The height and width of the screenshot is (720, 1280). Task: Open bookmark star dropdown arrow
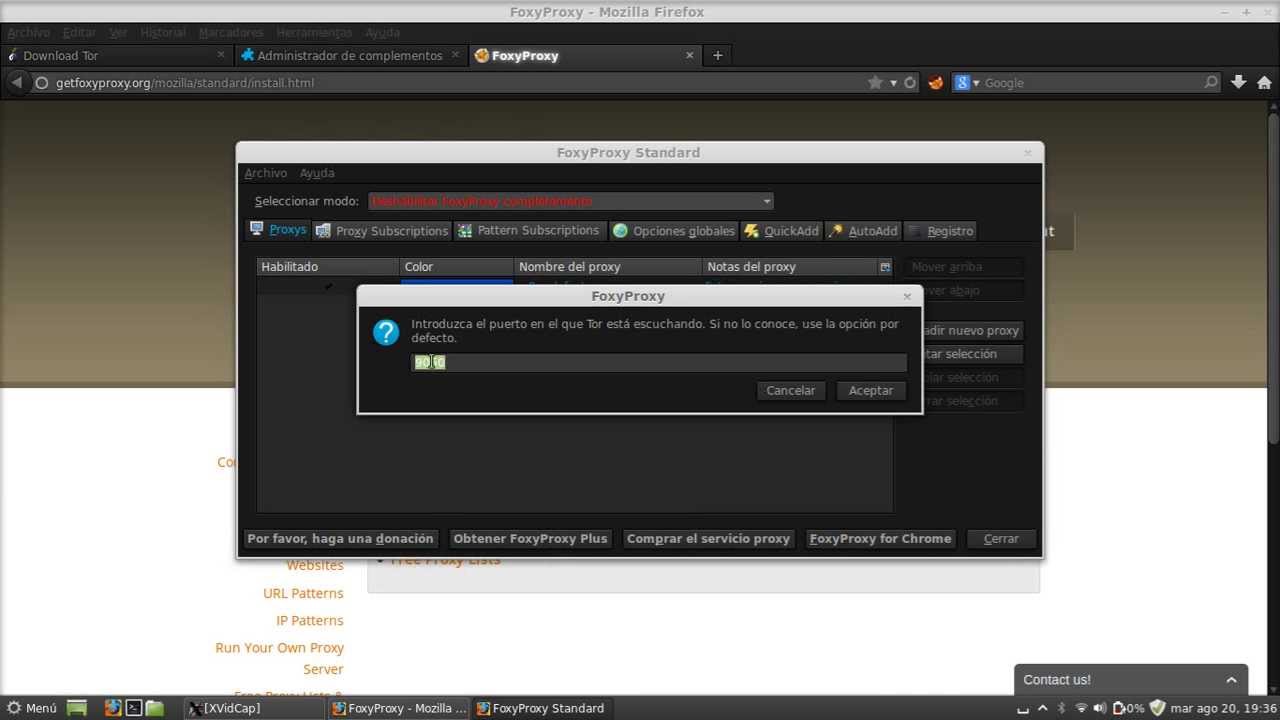[x=893, y=83]
